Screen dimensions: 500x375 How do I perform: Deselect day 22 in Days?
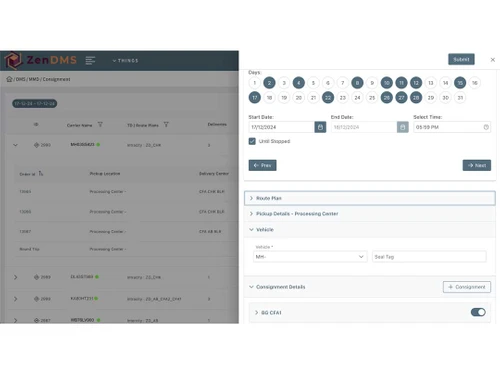pos(328,98)
